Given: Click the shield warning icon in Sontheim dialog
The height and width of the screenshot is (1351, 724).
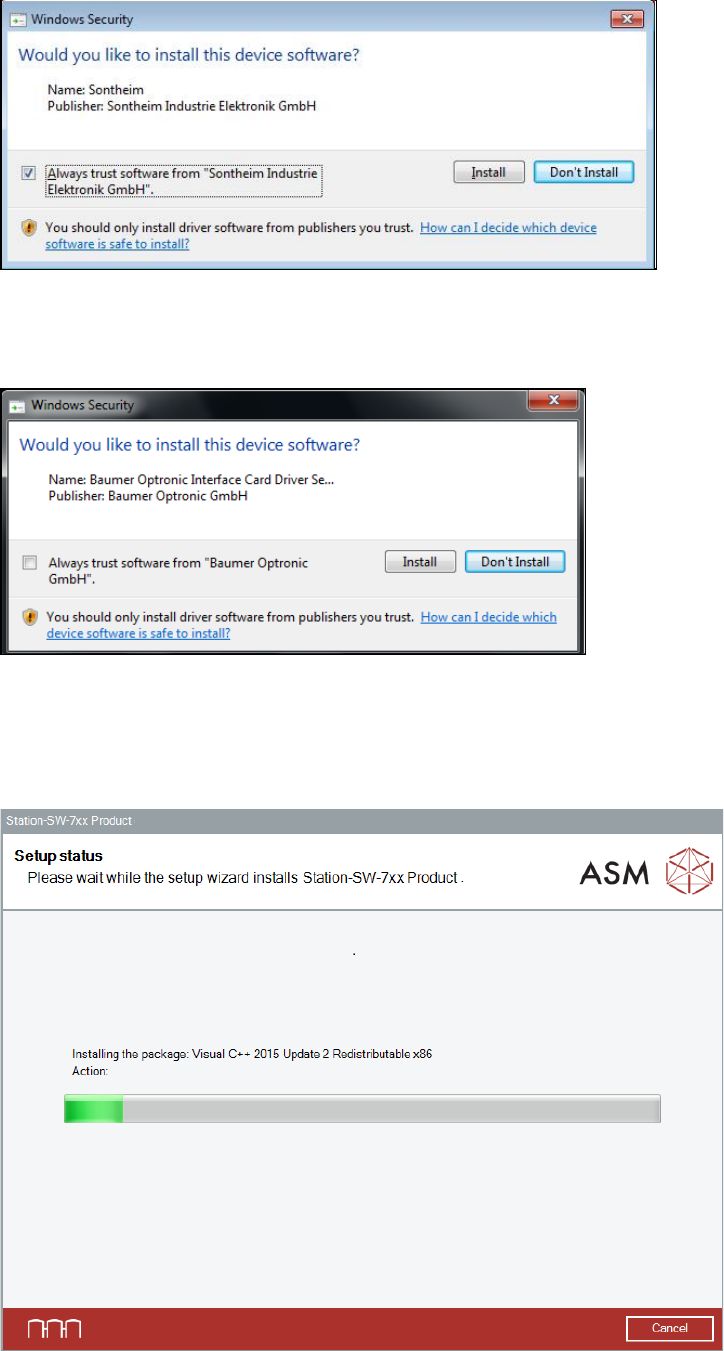Looking at the screenshot, I should [29, 228].
